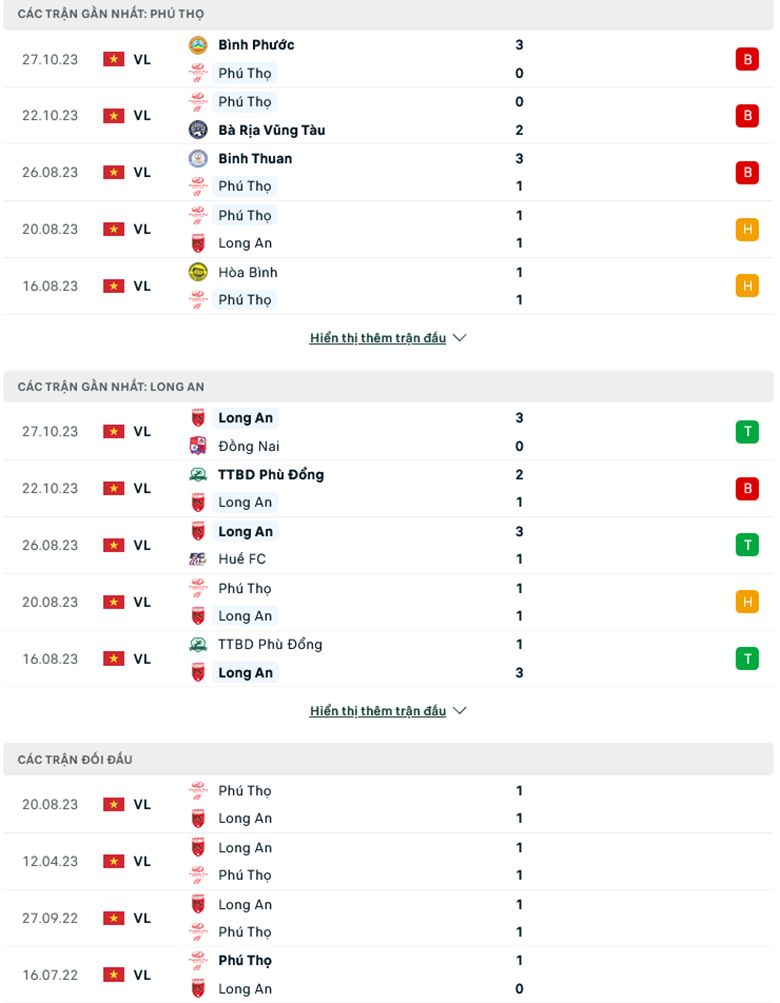The width and height of the screenshot is (780, 1003).
Task: Click the Bình Phước club logo
Action: 197,44
